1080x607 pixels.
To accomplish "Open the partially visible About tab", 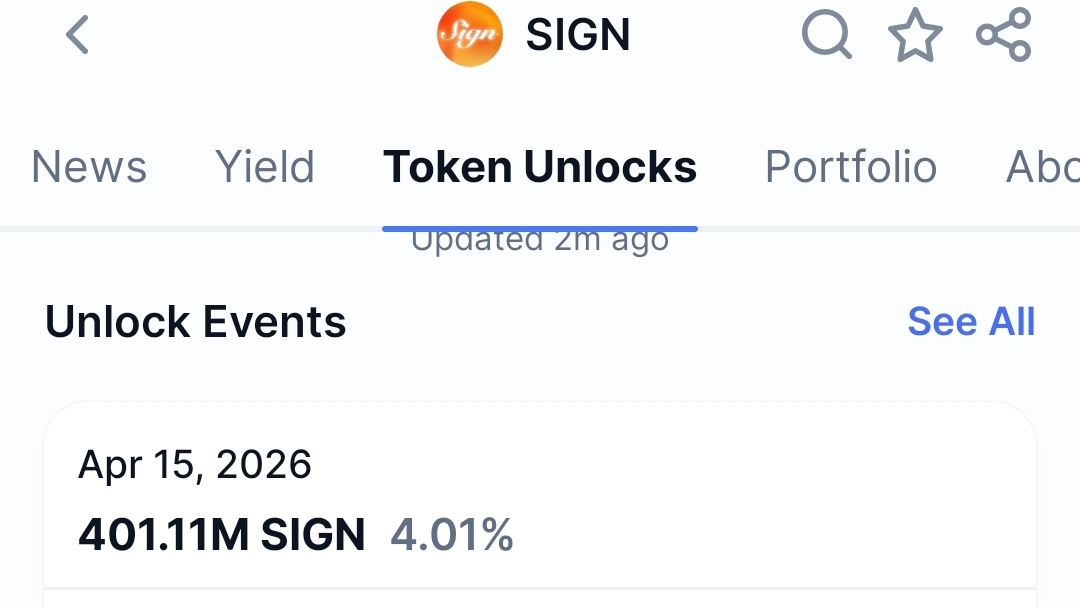I will click(1043, 167).
